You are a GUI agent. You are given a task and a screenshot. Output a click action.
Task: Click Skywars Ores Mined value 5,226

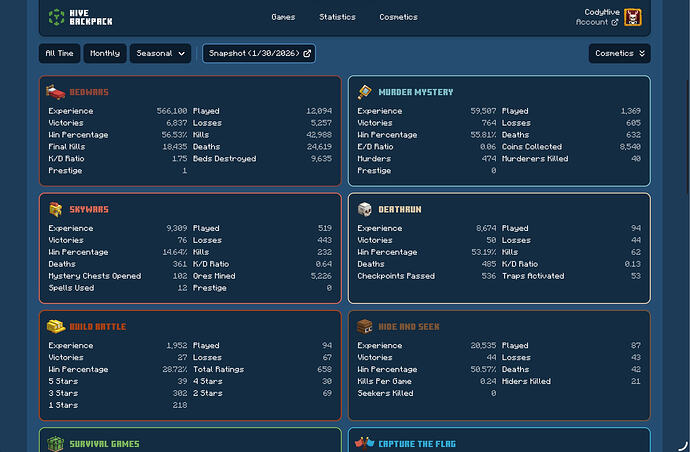[x=321, y=276]
